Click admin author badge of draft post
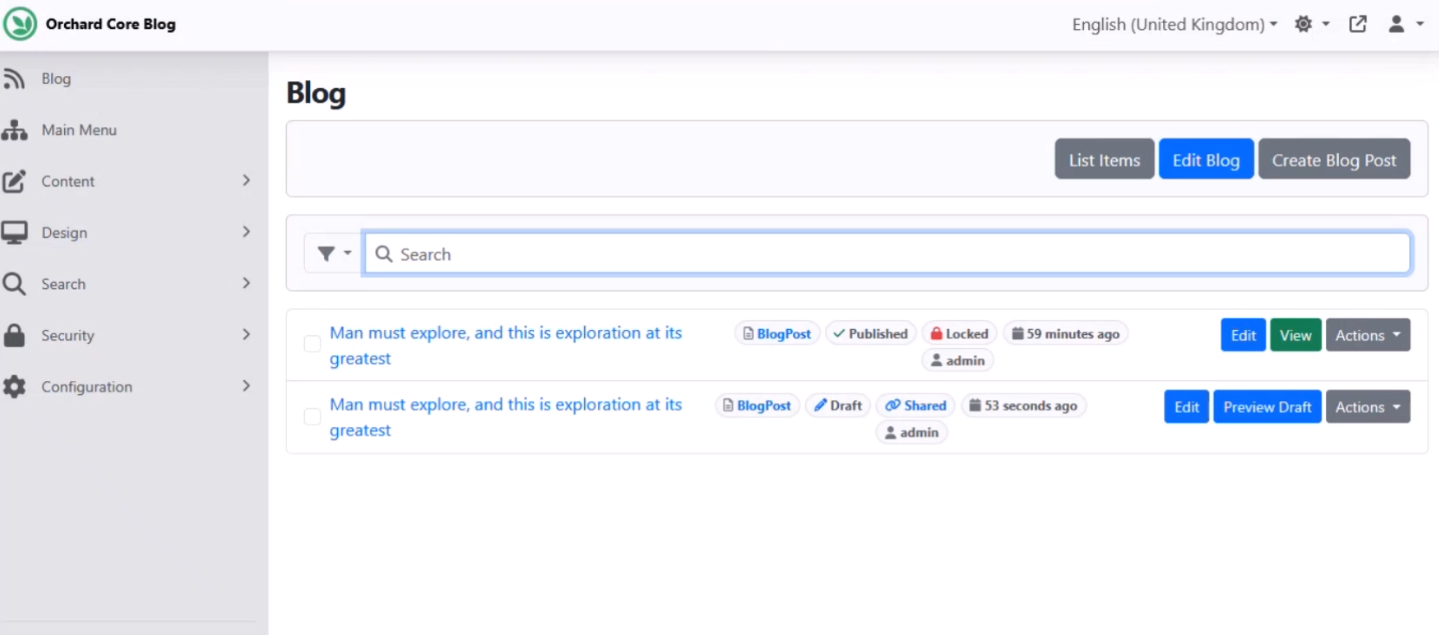The height and width of the screenshot is (635, 1439). click(911, 432)
